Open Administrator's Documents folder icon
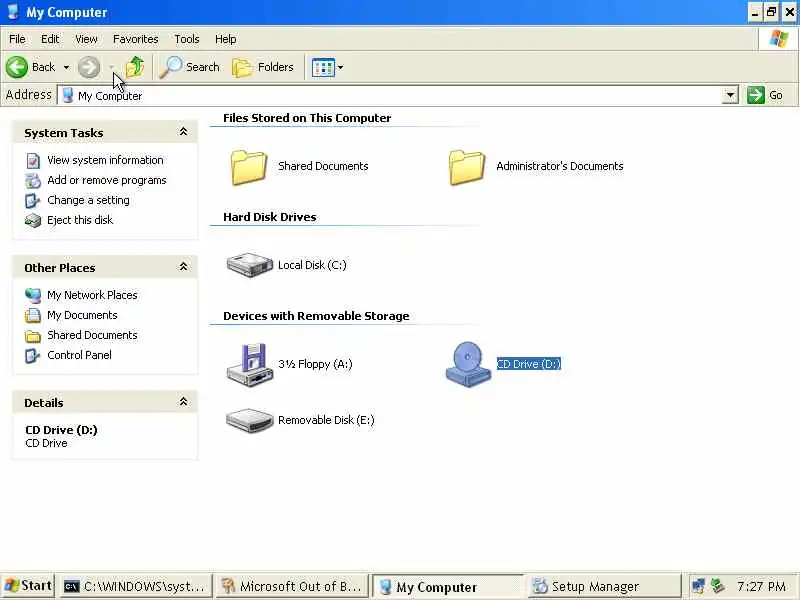800x600 pixels. point(466,167)
